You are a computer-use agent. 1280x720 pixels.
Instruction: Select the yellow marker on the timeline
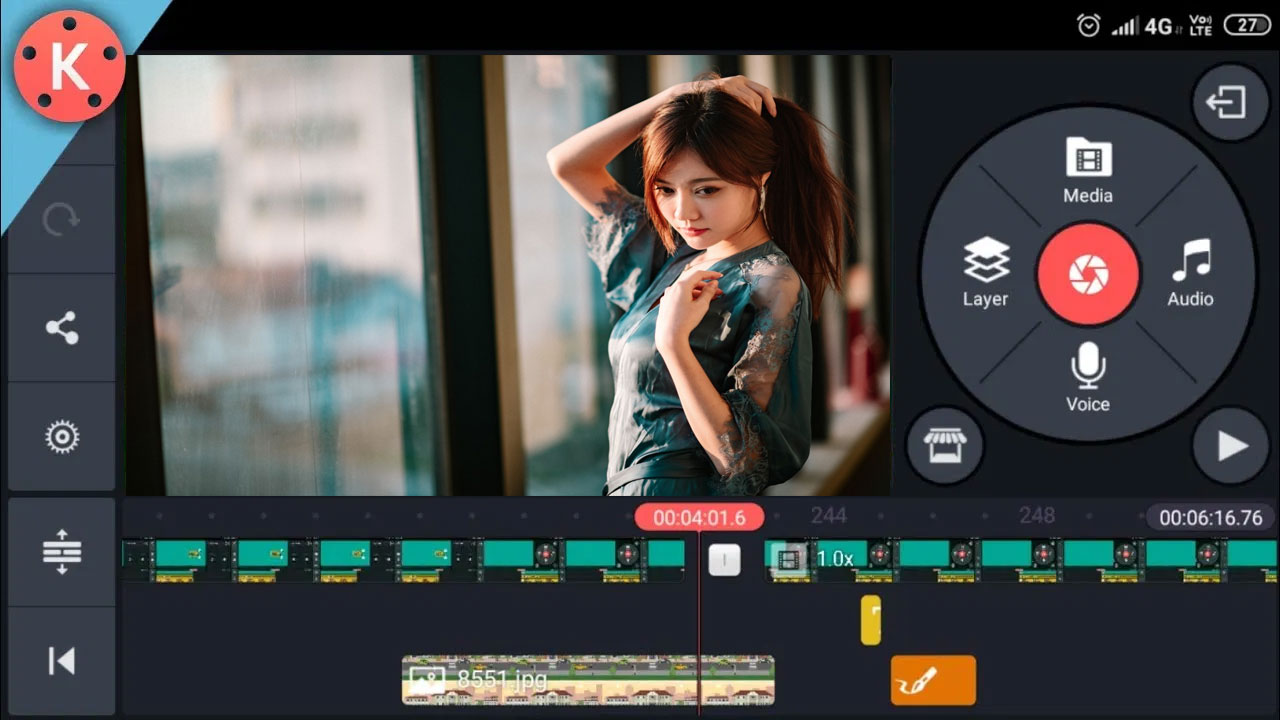pyautogui.click(x=869, y=620)
